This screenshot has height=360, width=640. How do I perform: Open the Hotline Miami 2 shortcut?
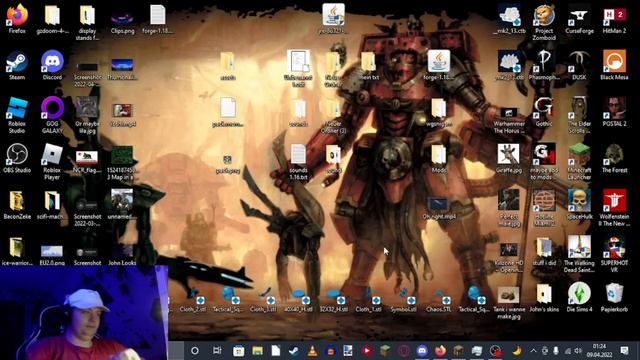[544, 208]
